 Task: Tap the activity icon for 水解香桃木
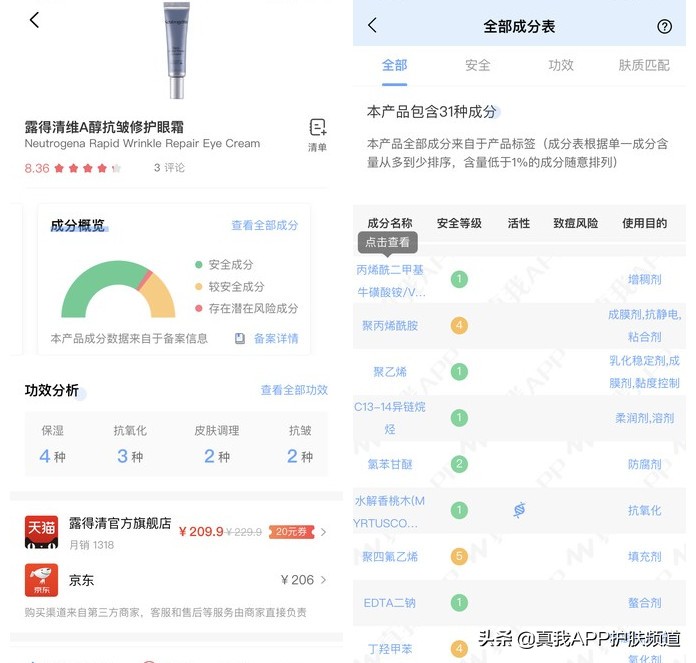tap(519, 510)
